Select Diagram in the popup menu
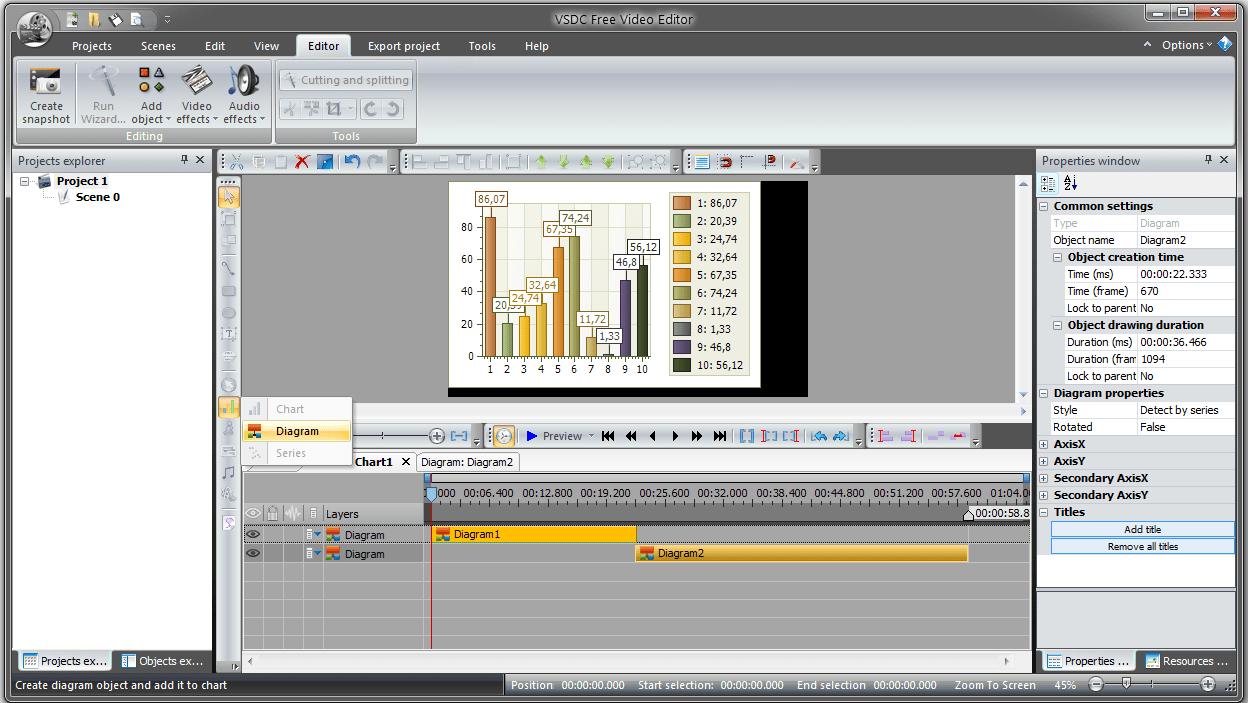The width and height of the screenshot is (1248, 703). click(x=297, y=431)
